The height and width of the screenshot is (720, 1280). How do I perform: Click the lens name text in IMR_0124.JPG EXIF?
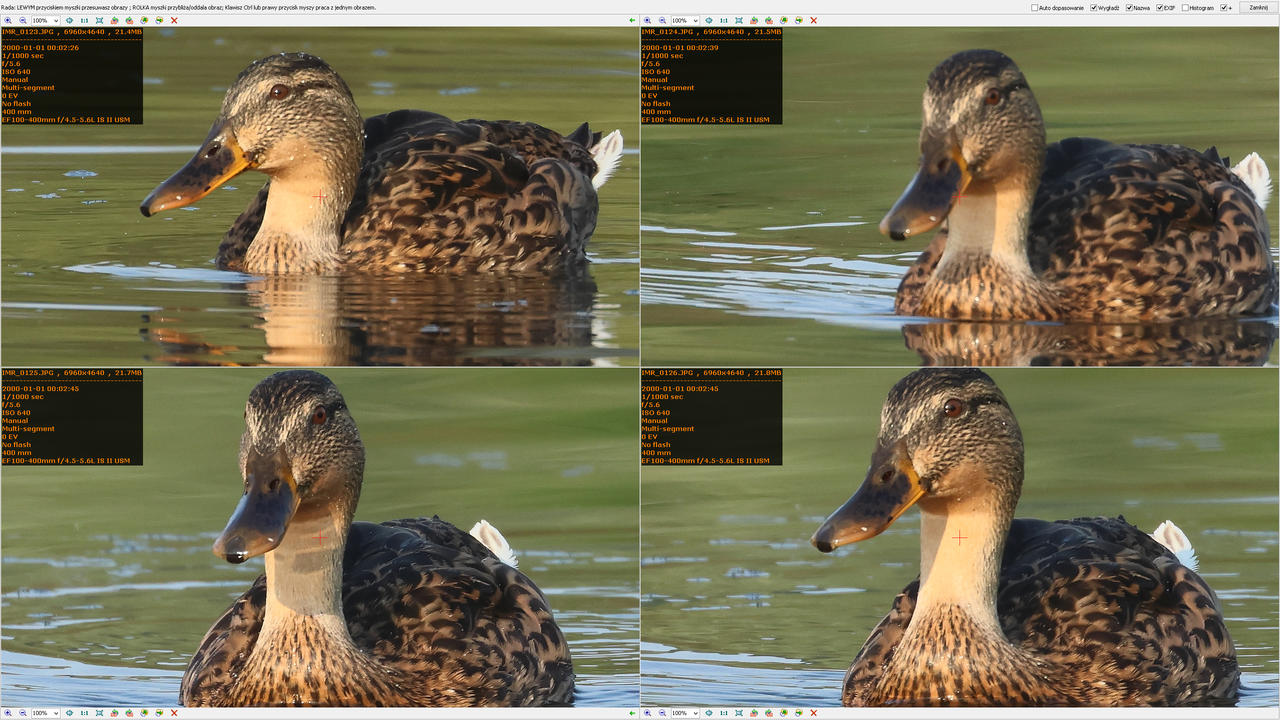click(705, 120)
